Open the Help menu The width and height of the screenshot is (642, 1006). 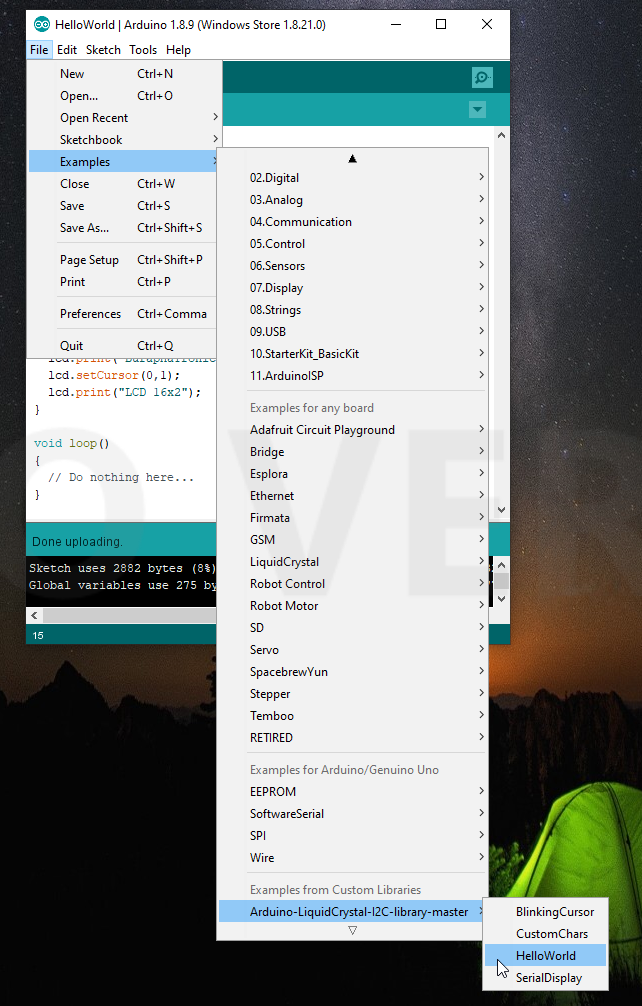pyautogui.click(x=178, y=49)
